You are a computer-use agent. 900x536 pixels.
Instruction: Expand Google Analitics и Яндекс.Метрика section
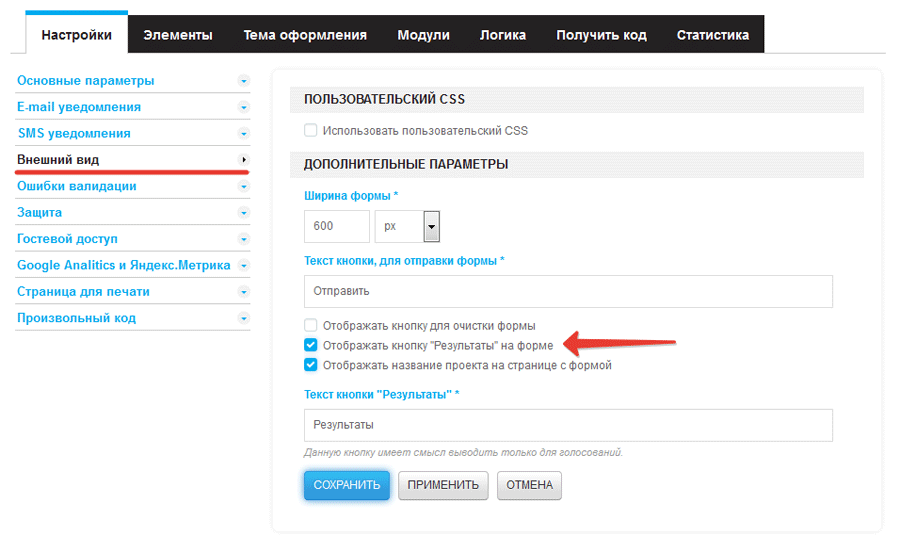[123, 265]
